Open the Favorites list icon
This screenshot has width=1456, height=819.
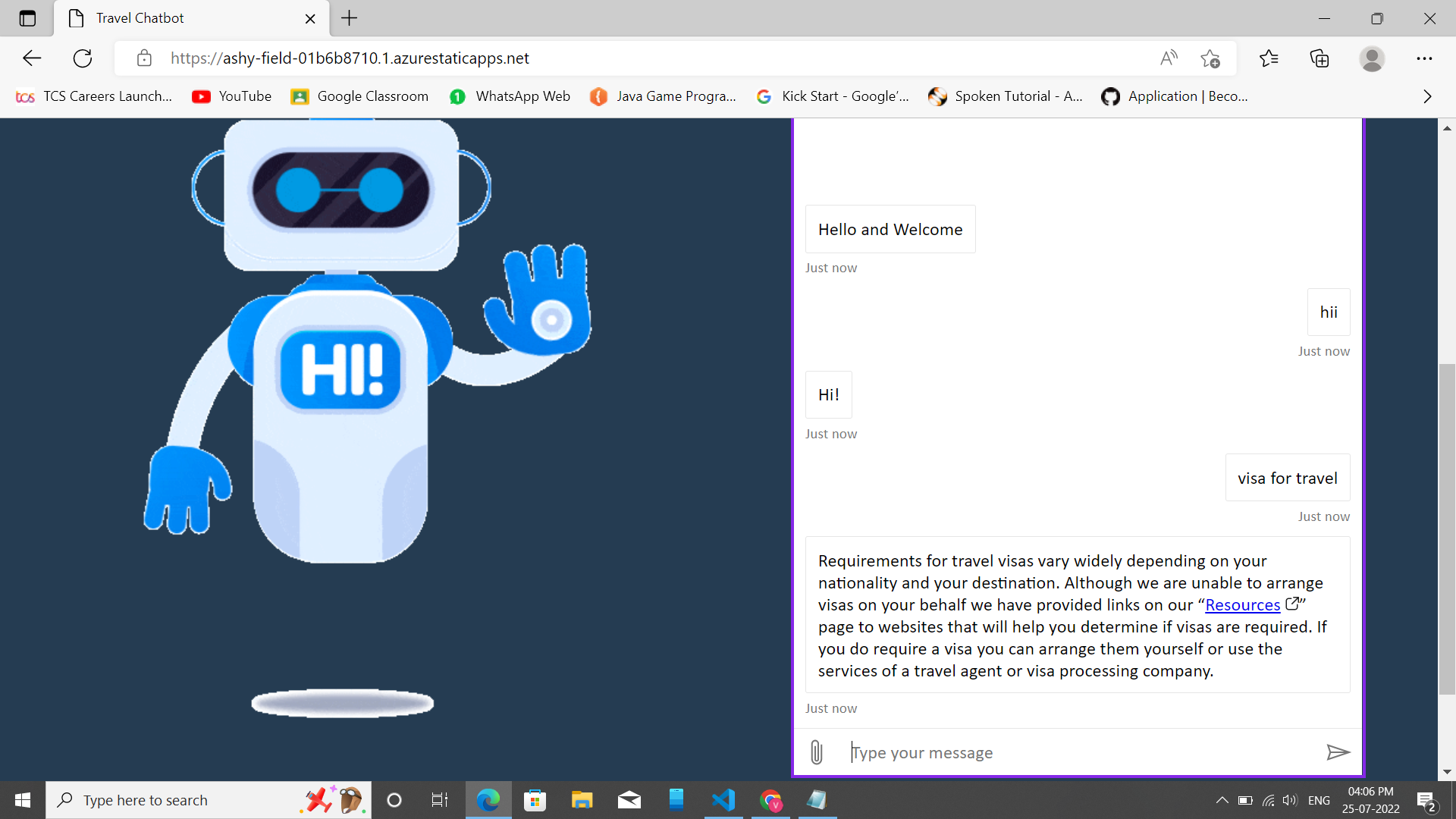[1269, 58]
